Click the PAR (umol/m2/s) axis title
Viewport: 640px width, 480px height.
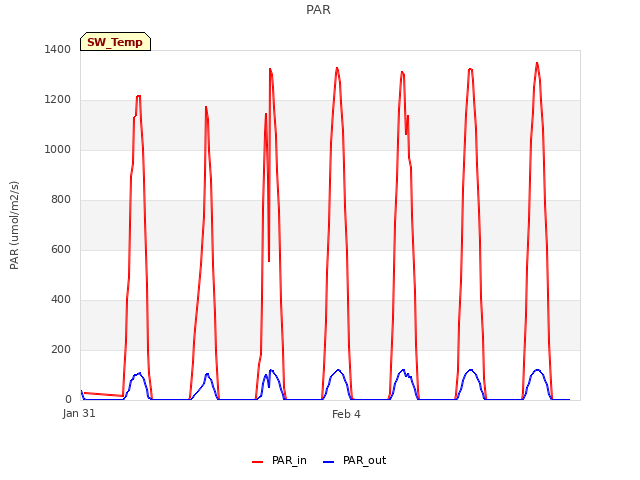pos(14,225)
